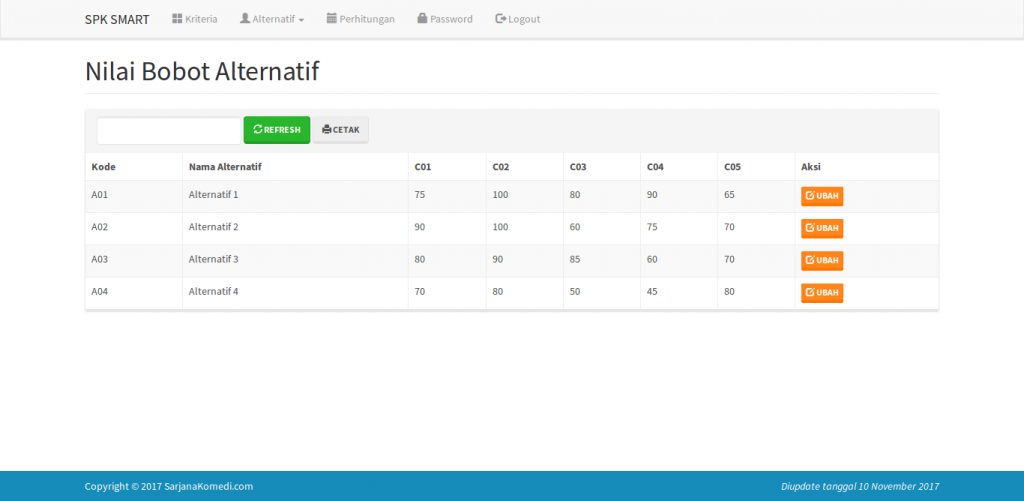The height and width of the screenshot is (501, 1024).
Task: Click C01 value 75 in A01 row
Action: (x=420, y=194)
